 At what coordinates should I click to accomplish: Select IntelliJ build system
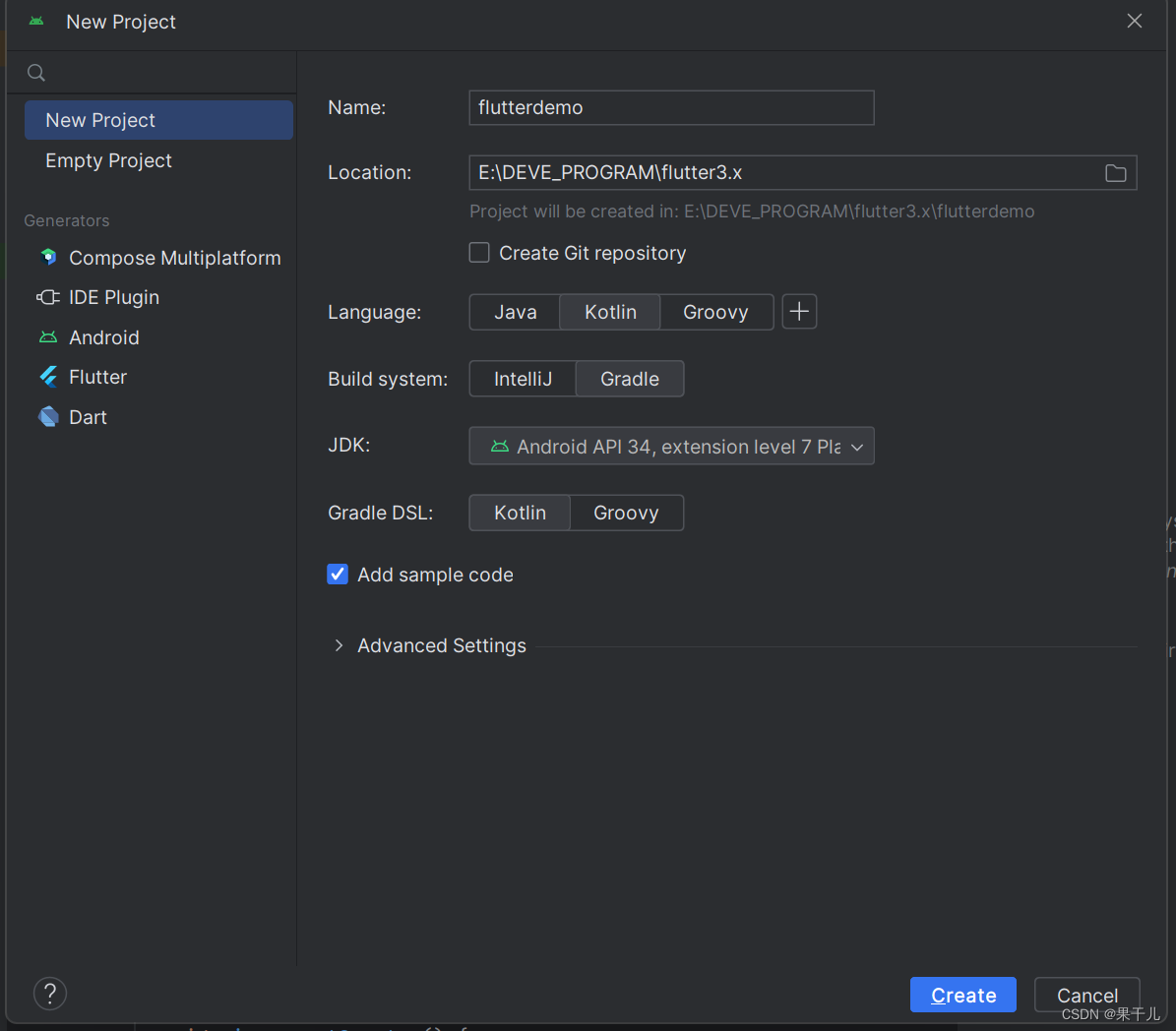[x=523, y=379]
